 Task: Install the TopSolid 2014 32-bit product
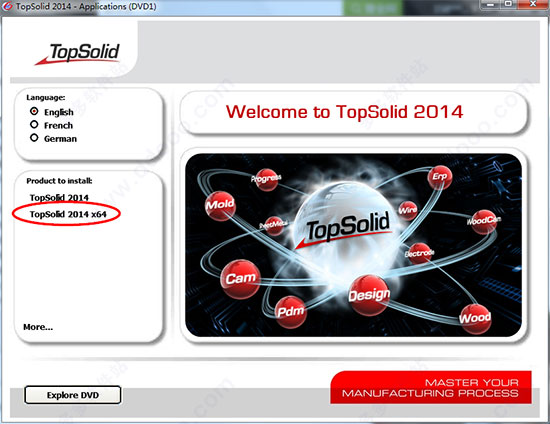coord(59,197)
